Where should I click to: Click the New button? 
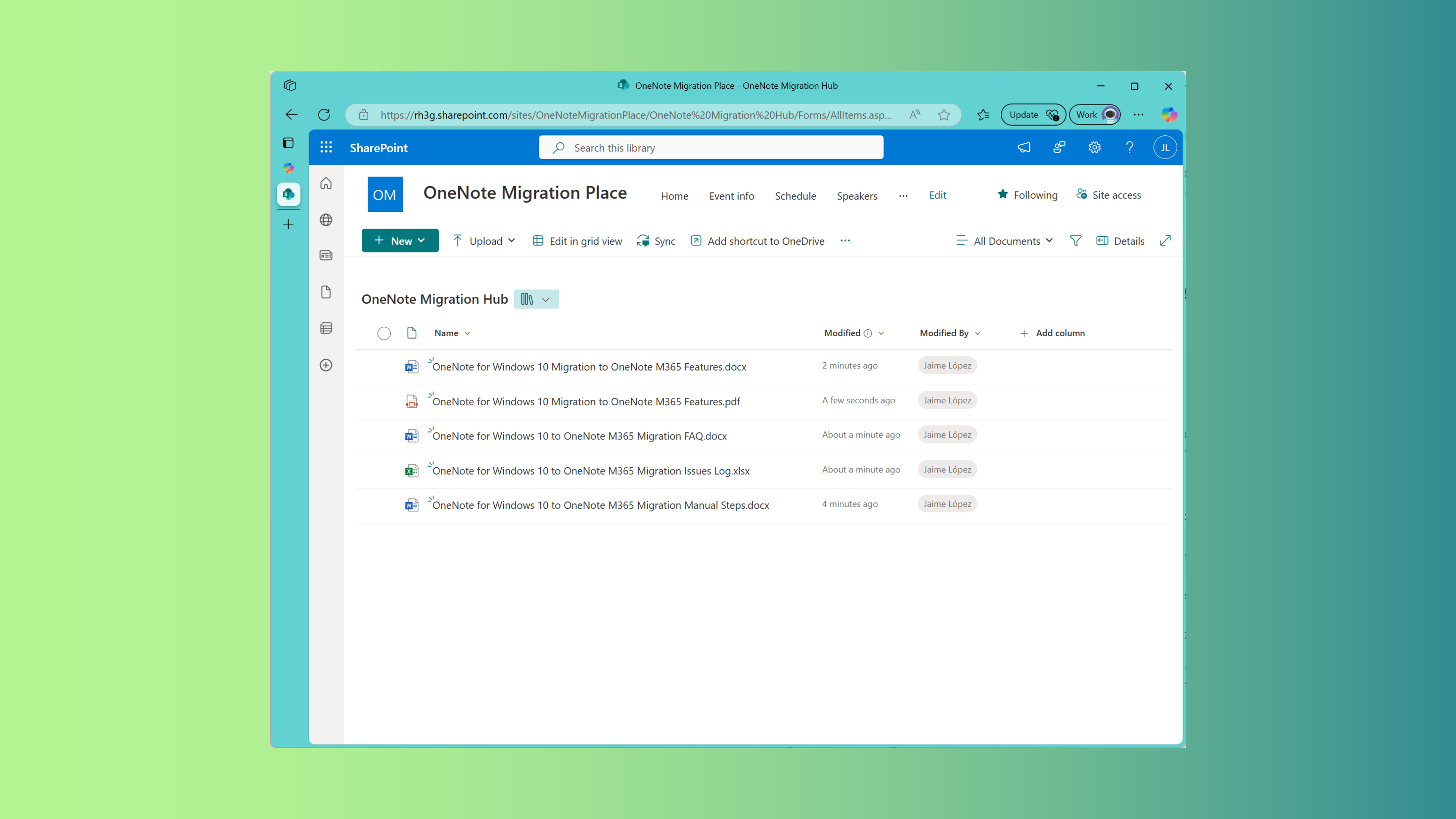[400, 240]
